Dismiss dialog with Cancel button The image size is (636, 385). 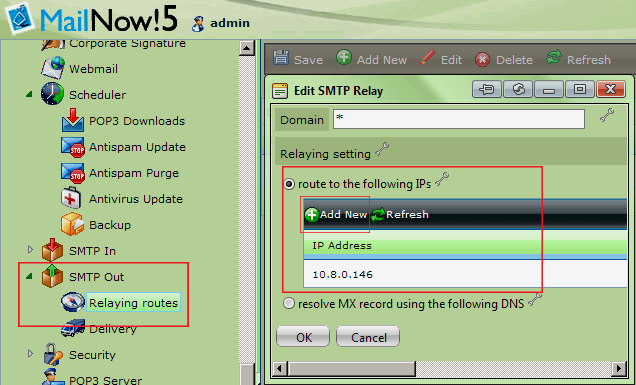368,337
